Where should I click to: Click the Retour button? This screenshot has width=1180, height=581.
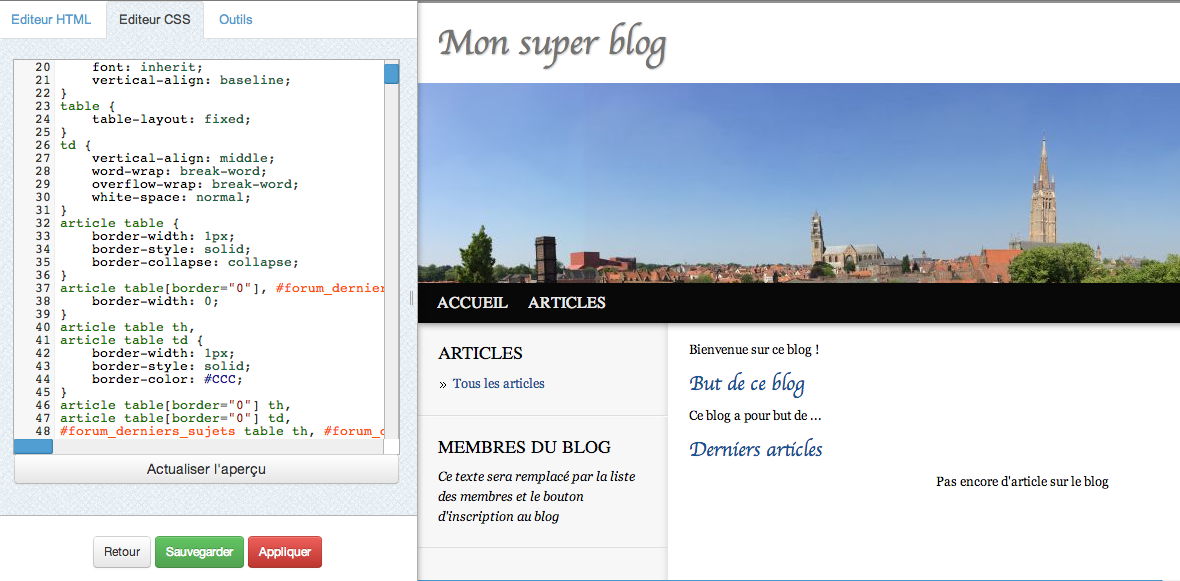pyautogui.click(x=122, y=552)
